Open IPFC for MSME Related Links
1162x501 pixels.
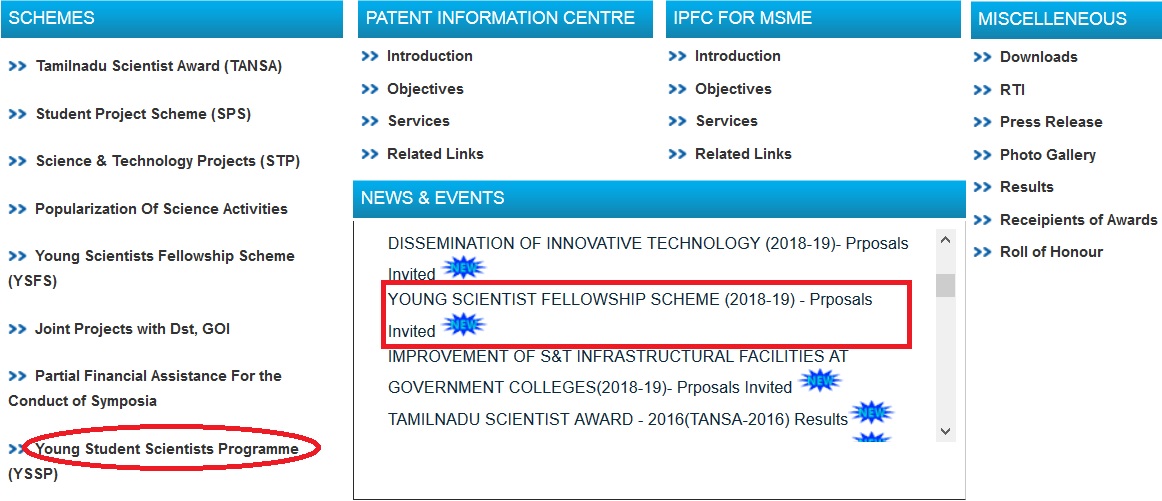[x=743, y=154]
